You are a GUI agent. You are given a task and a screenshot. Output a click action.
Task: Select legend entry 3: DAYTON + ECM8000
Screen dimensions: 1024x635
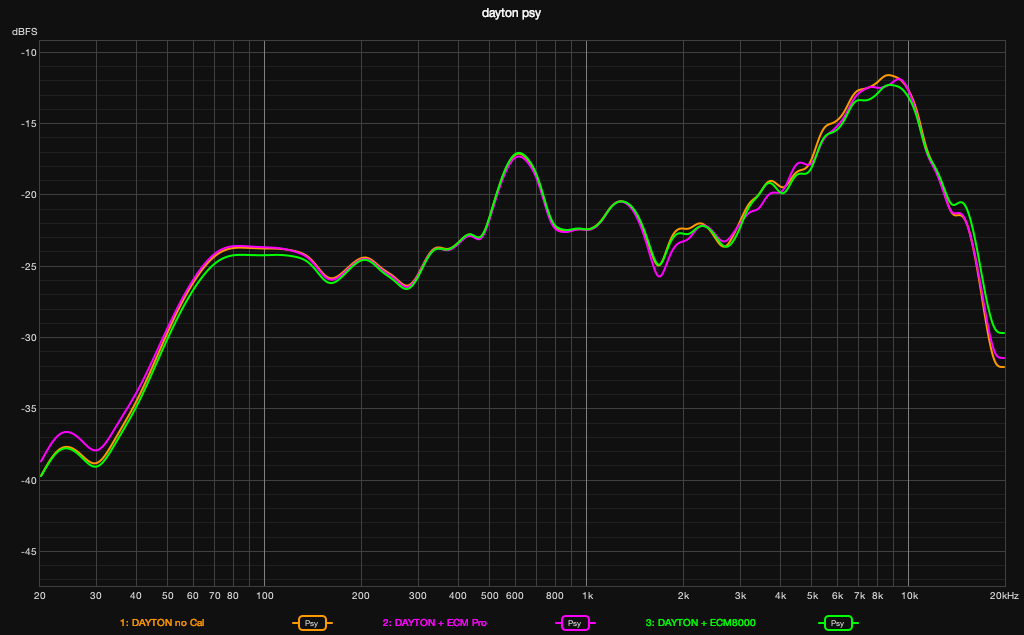click(701, 623)
